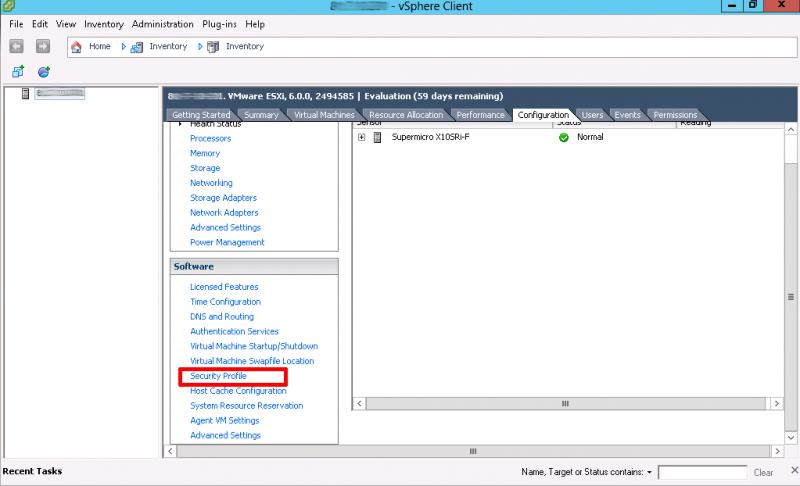The height and width of the screenshot is (486, 800).
Task: Click the bottom horizontal scrollbar left arrow
Action: 170,451
